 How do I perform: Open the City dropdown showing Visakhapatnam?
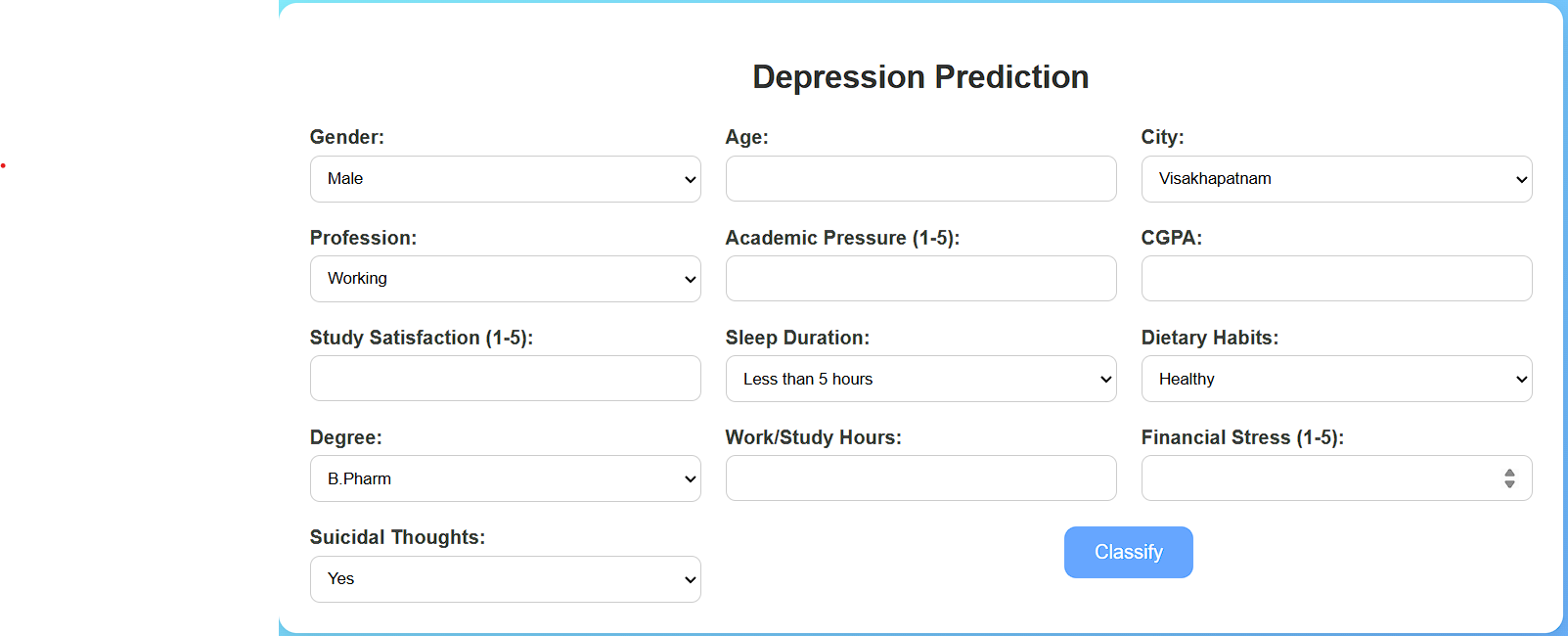point(1336,178)
